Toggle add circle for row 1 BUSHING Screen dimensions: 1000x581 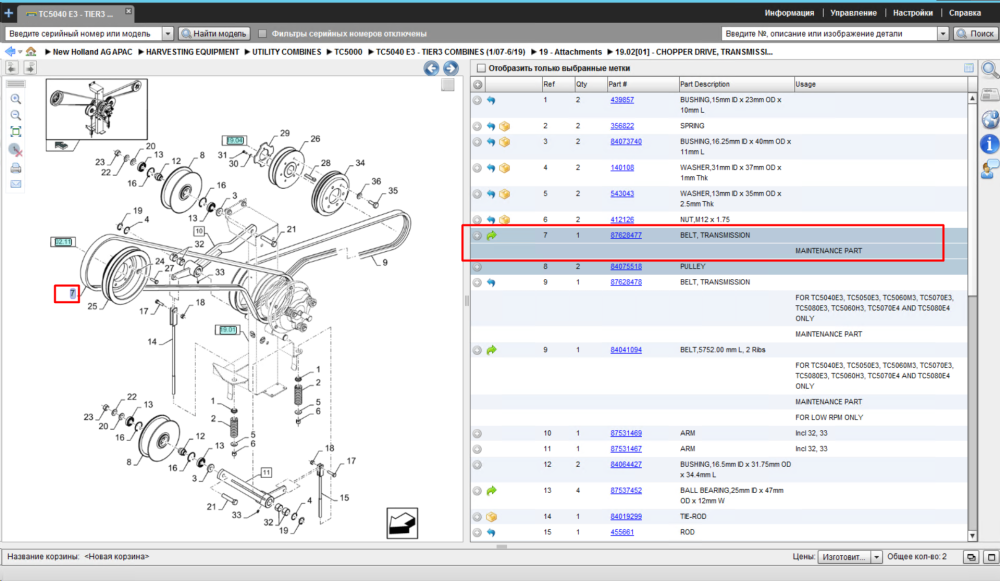477,100
